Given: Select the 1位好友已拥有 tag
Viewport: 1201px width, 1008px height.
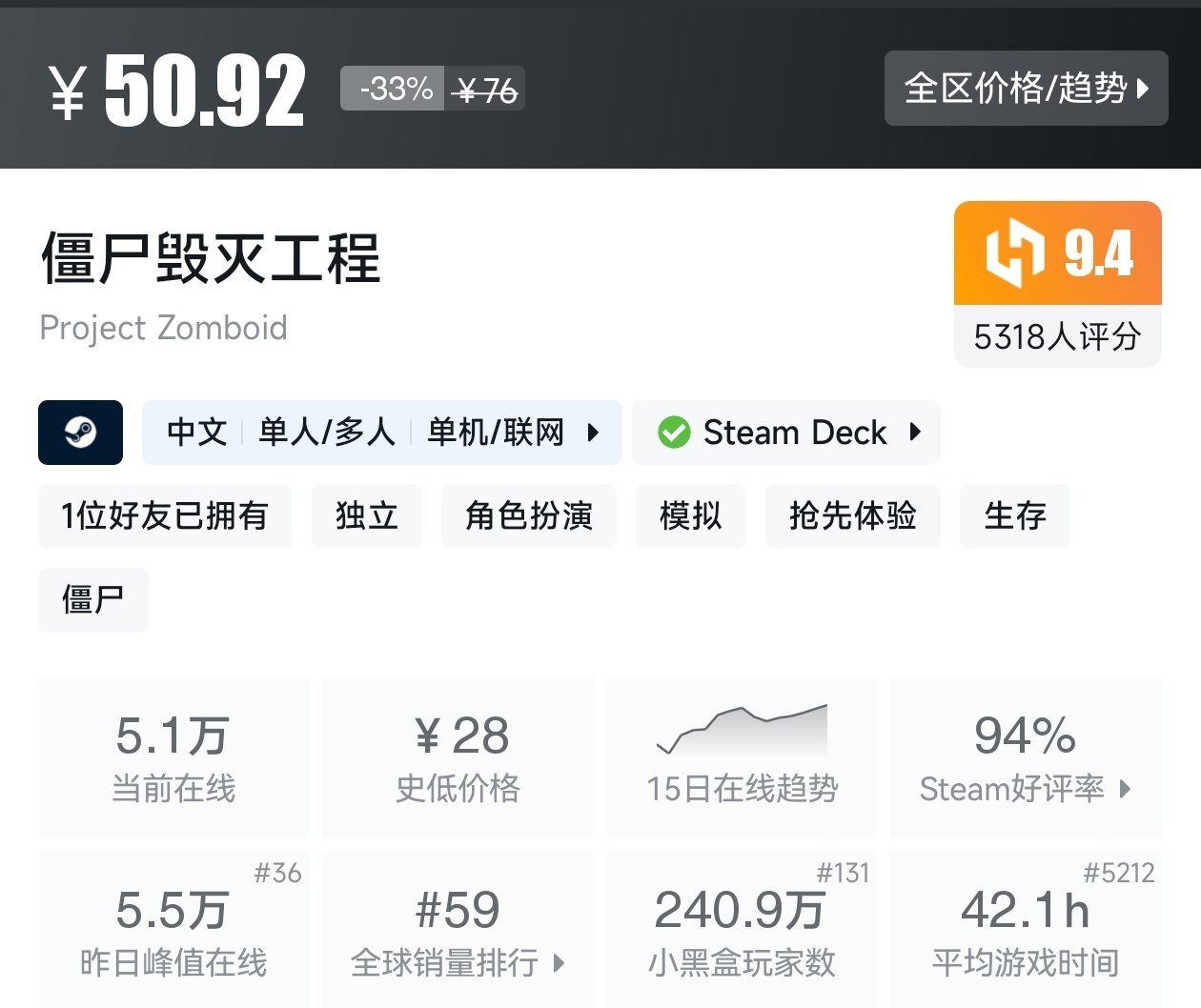Looking at the screenshot, I should [165, 516].
